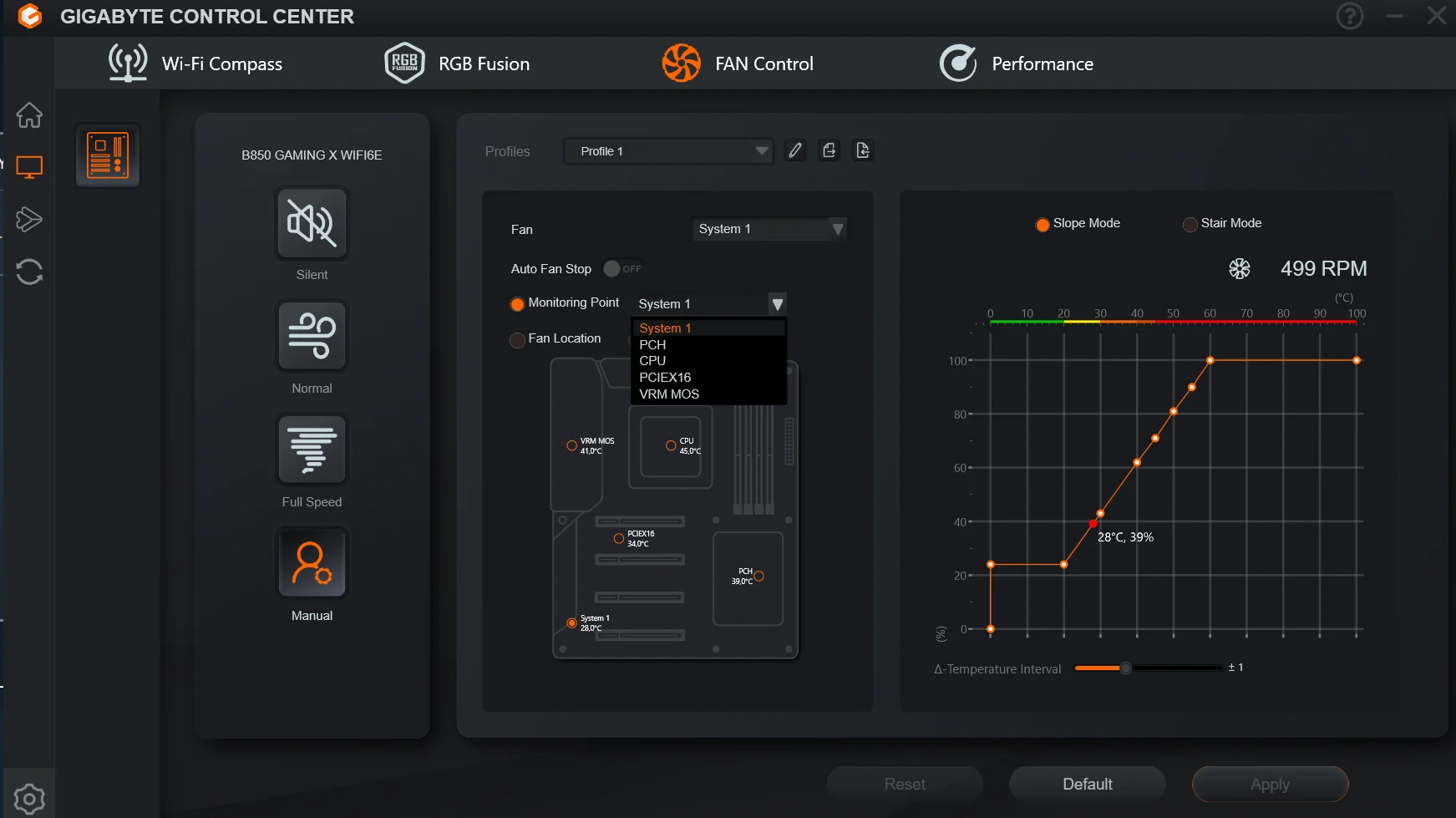Click the 499 RPM fan speed readout
Image resolution: width=1456 pixels, height=818 pixels.
pyautogui.click(x=1324, y=268)
